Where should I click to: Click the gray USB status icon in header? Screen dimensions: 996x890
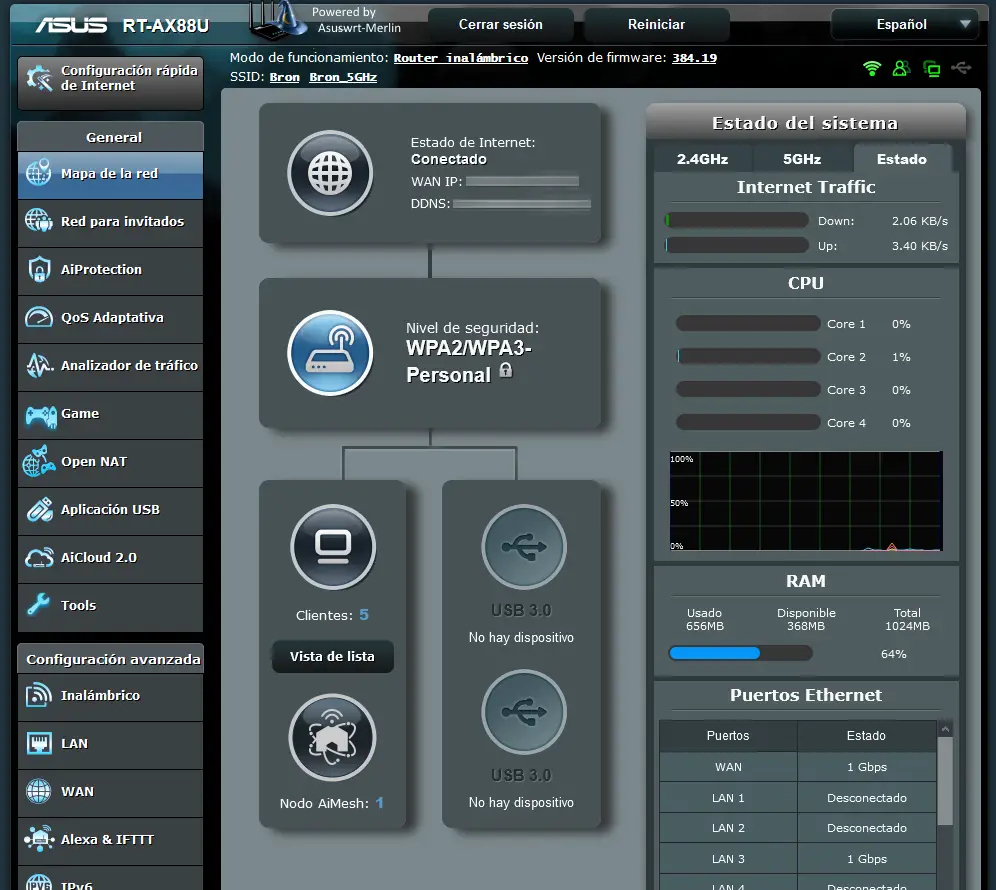[961, 67]
